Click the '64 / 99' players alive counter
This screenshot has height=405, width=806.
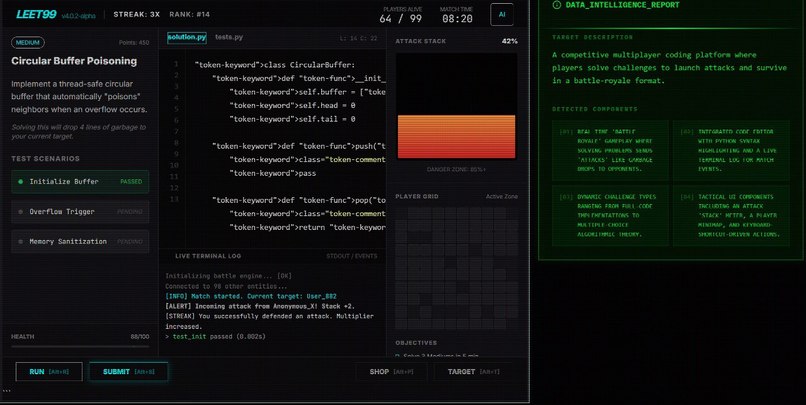click(400, 19)
